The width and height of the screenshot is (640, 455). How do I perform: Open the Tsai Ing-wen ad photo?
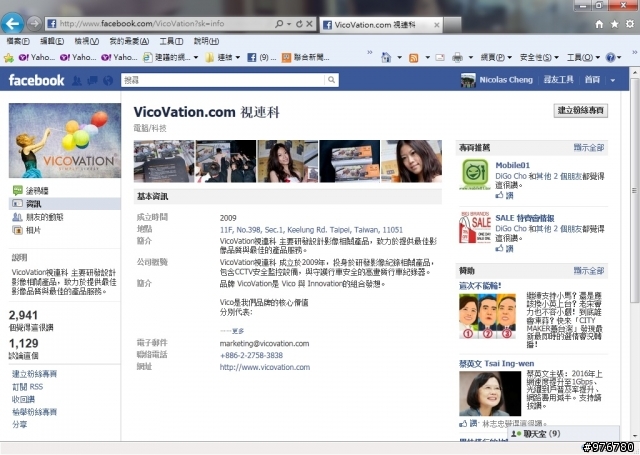pyautogui.click(x=490, y=393)
